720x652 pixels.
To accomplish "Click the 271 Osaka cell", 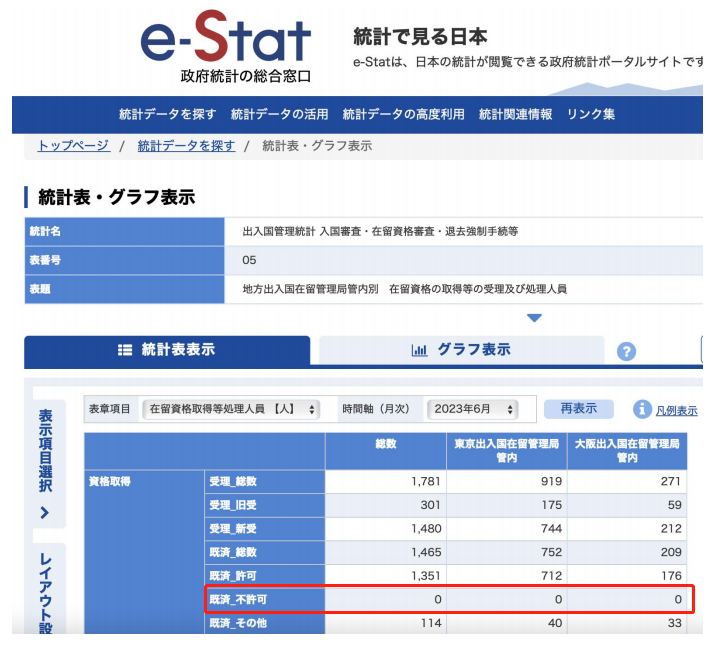I will point(627,482).
